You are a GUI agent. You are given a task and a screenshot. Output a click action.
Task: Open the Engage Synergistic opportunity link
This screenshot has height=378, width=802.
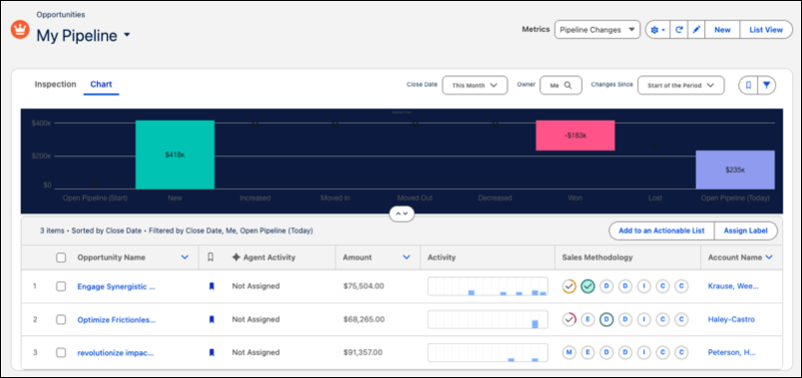116,286
